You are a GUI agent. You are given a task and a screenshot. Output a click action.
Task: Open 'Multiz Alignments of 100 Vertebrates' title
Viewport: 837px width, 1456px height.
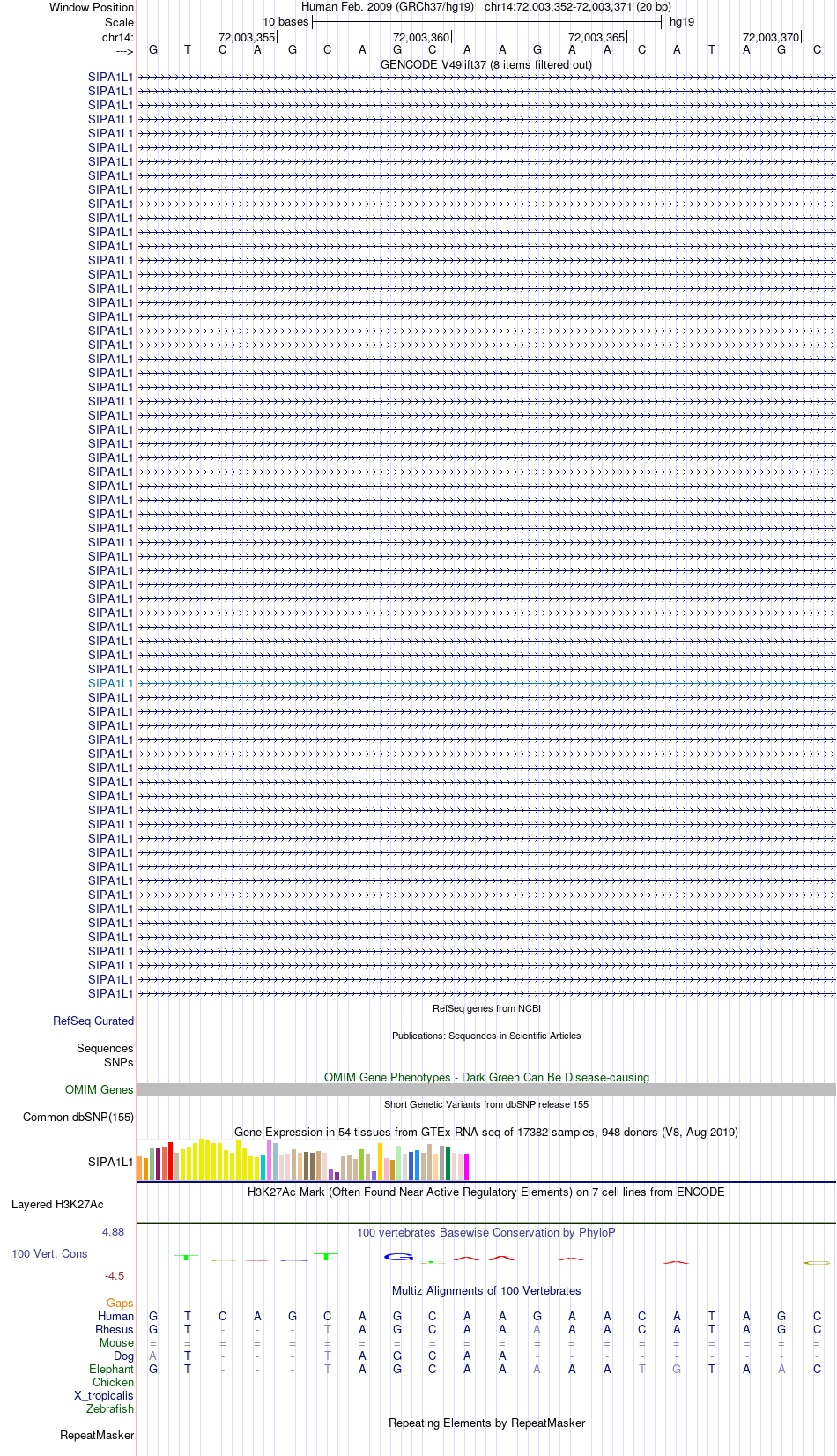[x=486, y=1290]
